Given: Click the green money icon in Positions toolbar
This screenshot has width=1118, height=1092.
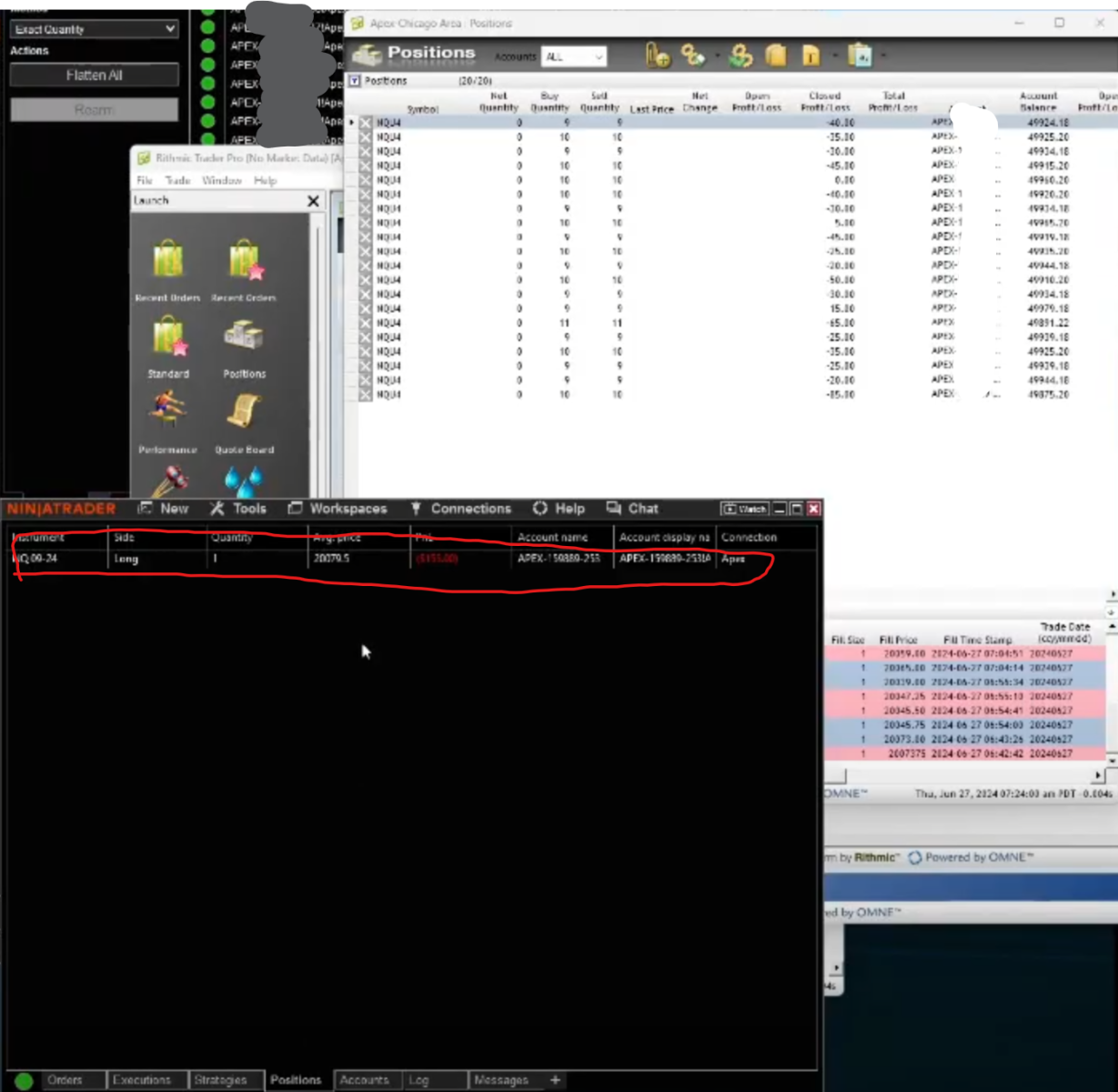Looking at the screenshot, I should pos(741,56).
